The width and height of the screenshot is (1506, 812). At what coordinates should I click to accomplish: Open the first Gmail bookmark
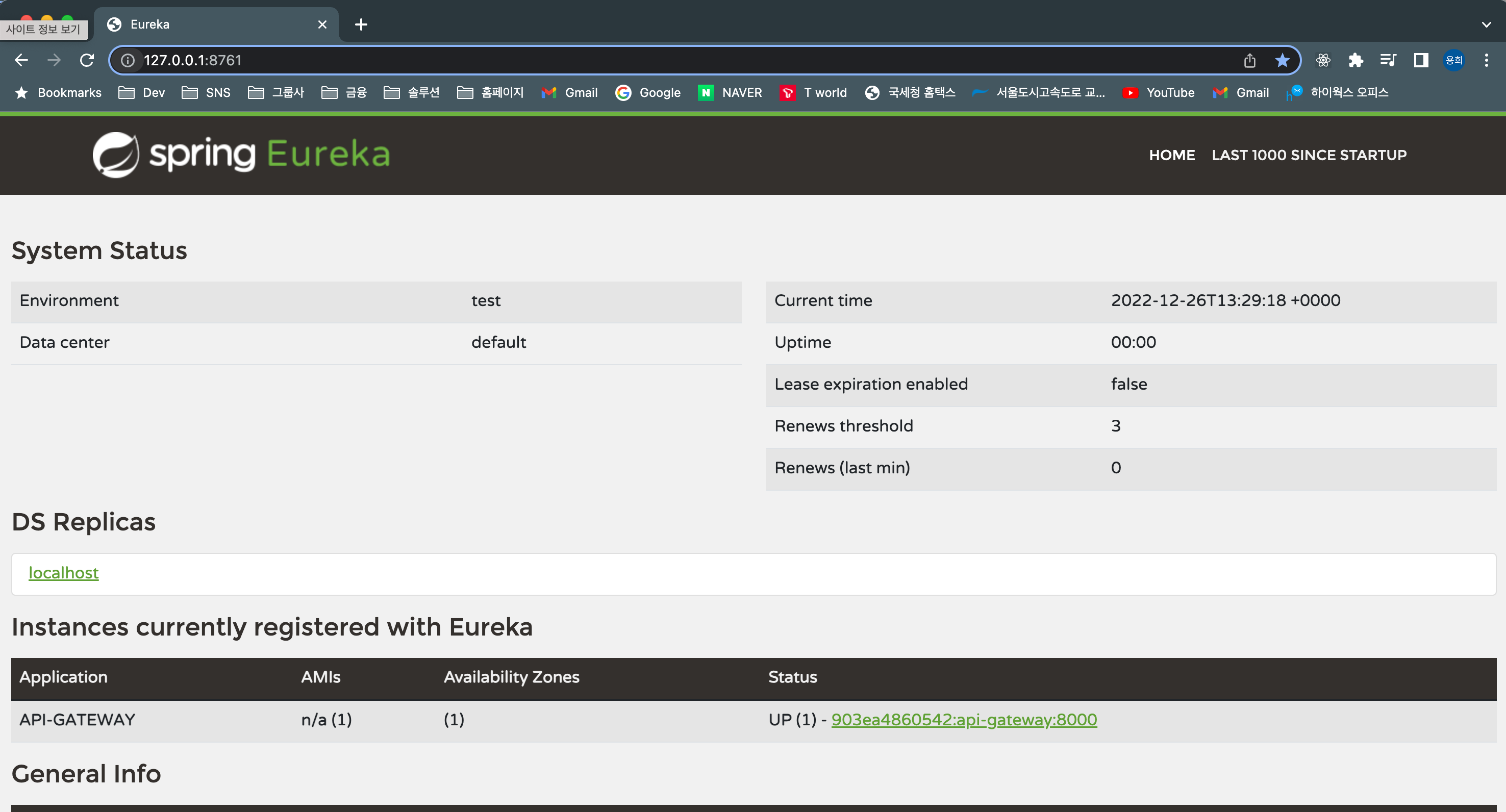[569, 92]
